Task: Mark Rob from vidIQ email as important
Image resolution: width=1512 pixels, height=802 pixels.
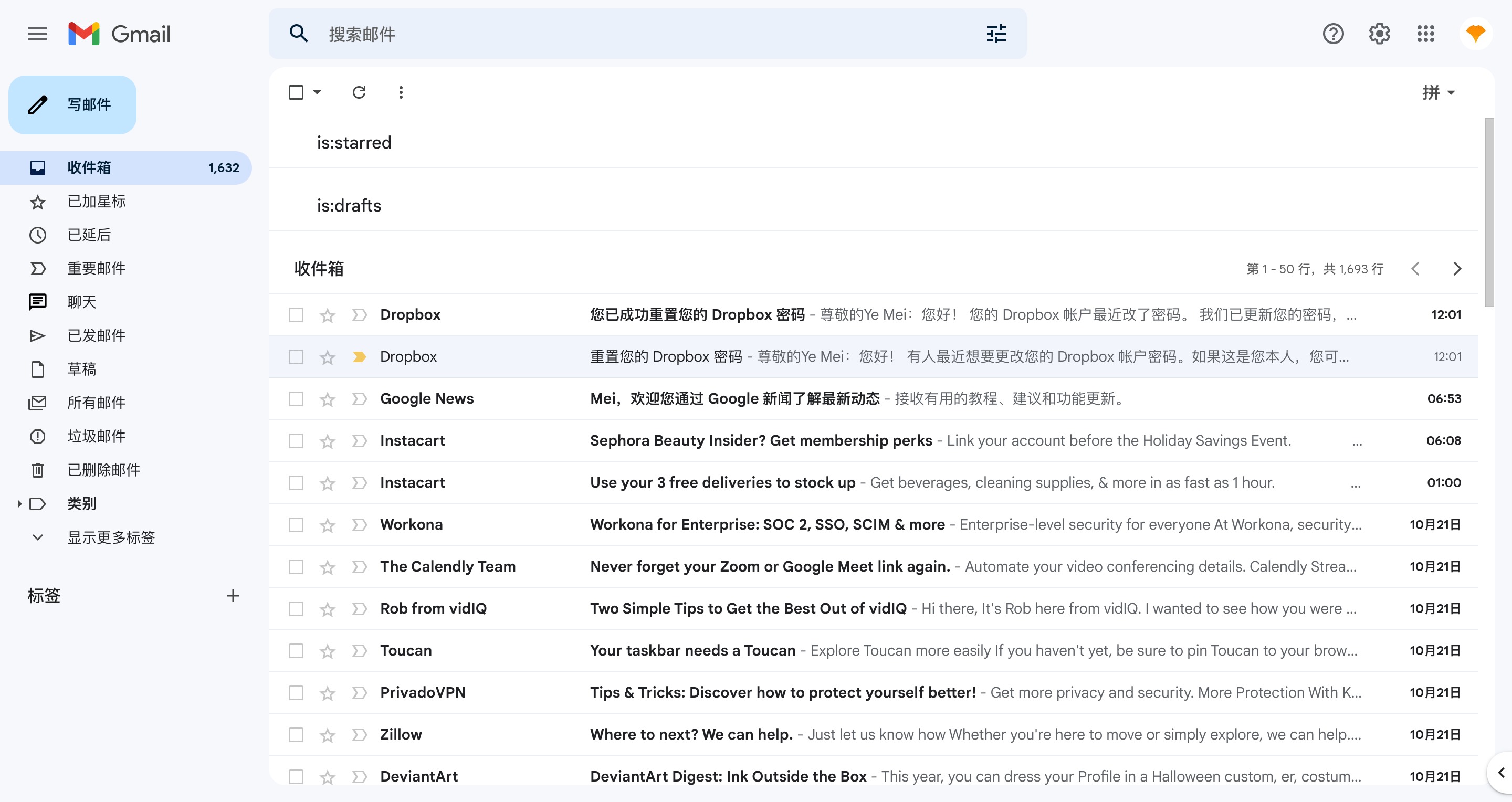Action: [359, 608]
